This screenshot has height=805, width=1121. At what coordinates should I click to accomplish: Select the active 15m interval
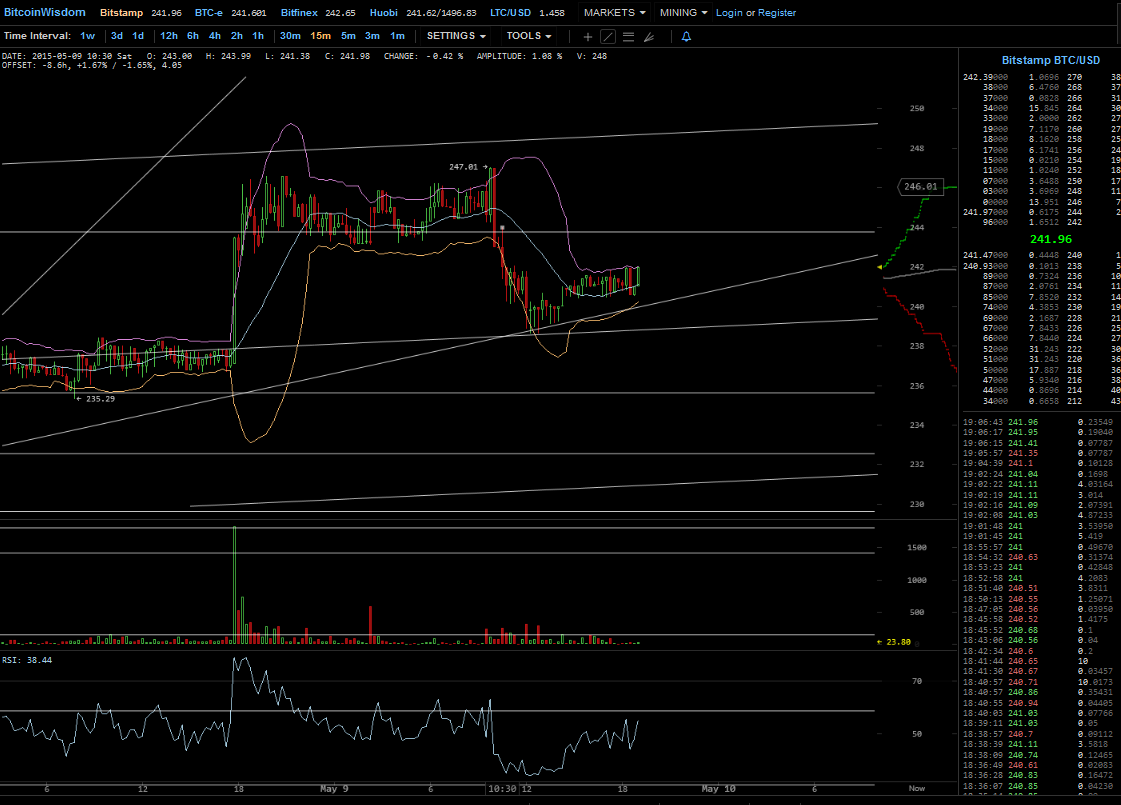pos(320,36)
